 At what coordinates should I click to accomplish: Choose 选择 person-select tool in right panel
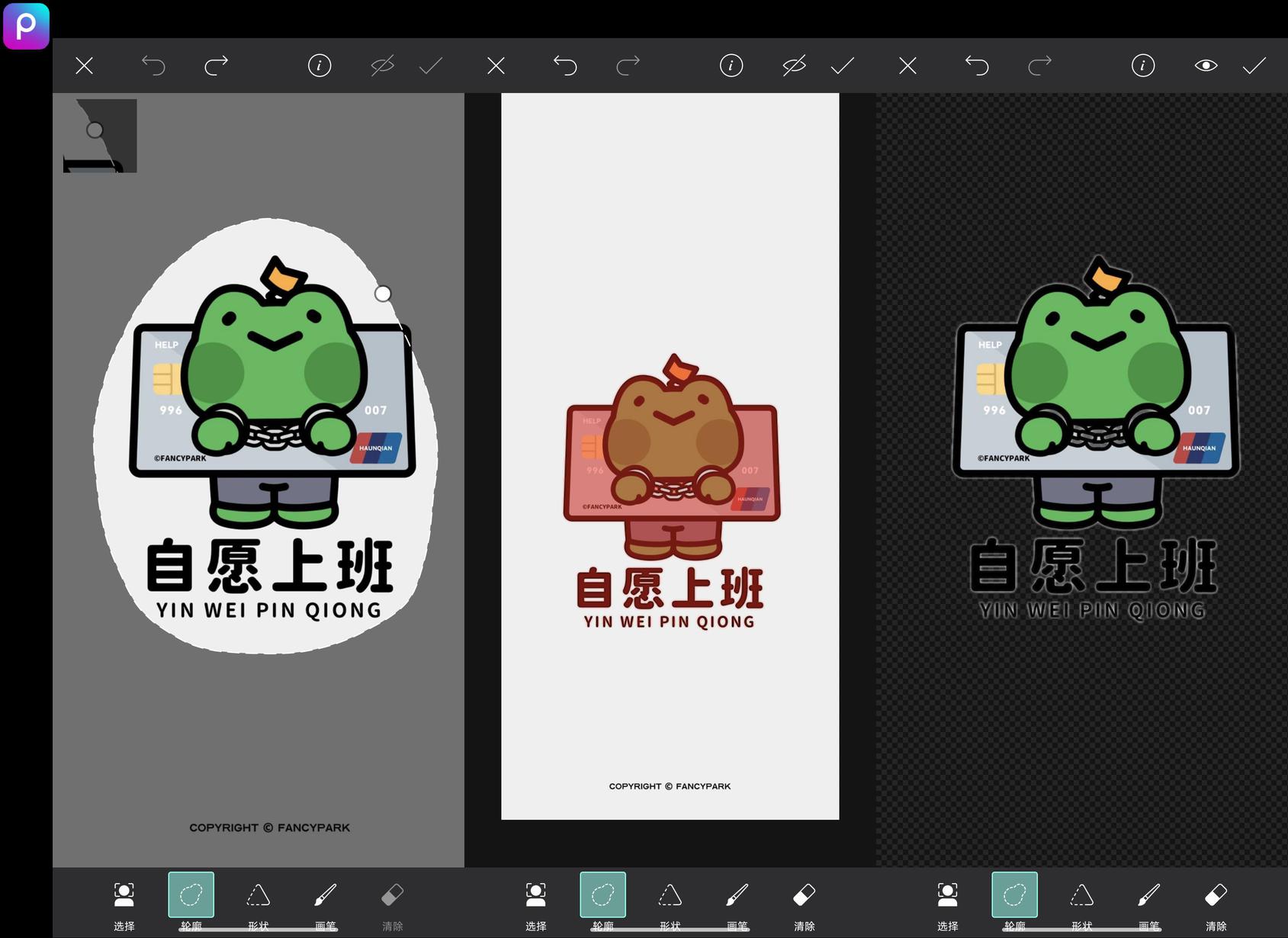[948, 905]
